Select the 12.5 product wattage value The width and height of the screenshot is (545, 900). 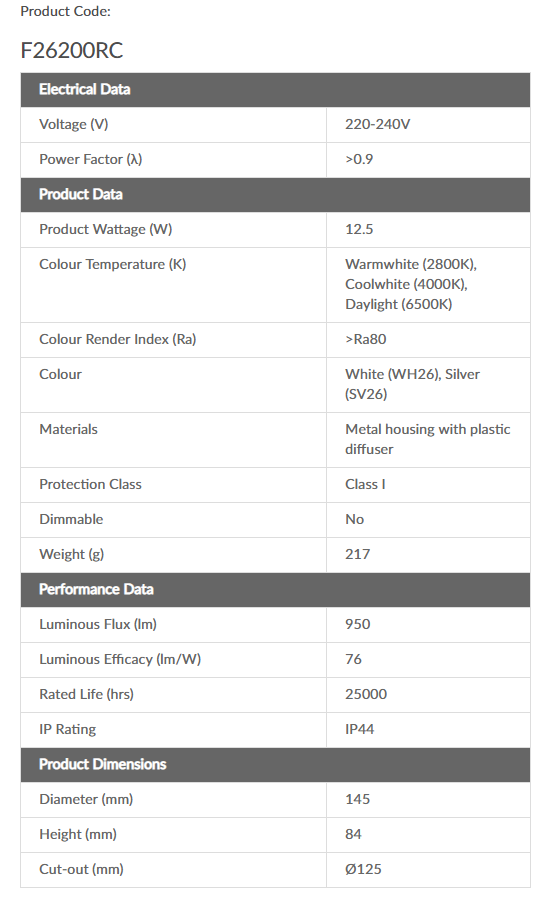pyautogui.click(x=359, y=230)
